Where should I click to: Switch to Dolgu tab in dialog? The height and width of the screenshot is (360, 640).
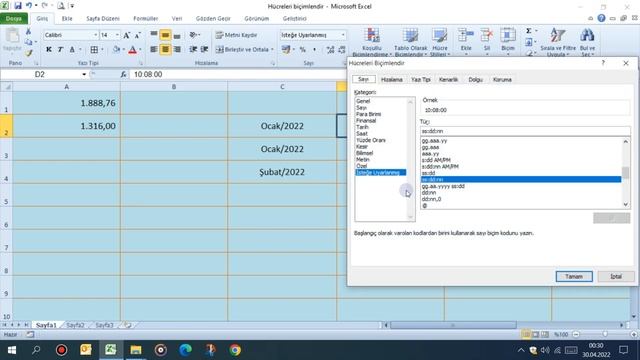(476, 80)
